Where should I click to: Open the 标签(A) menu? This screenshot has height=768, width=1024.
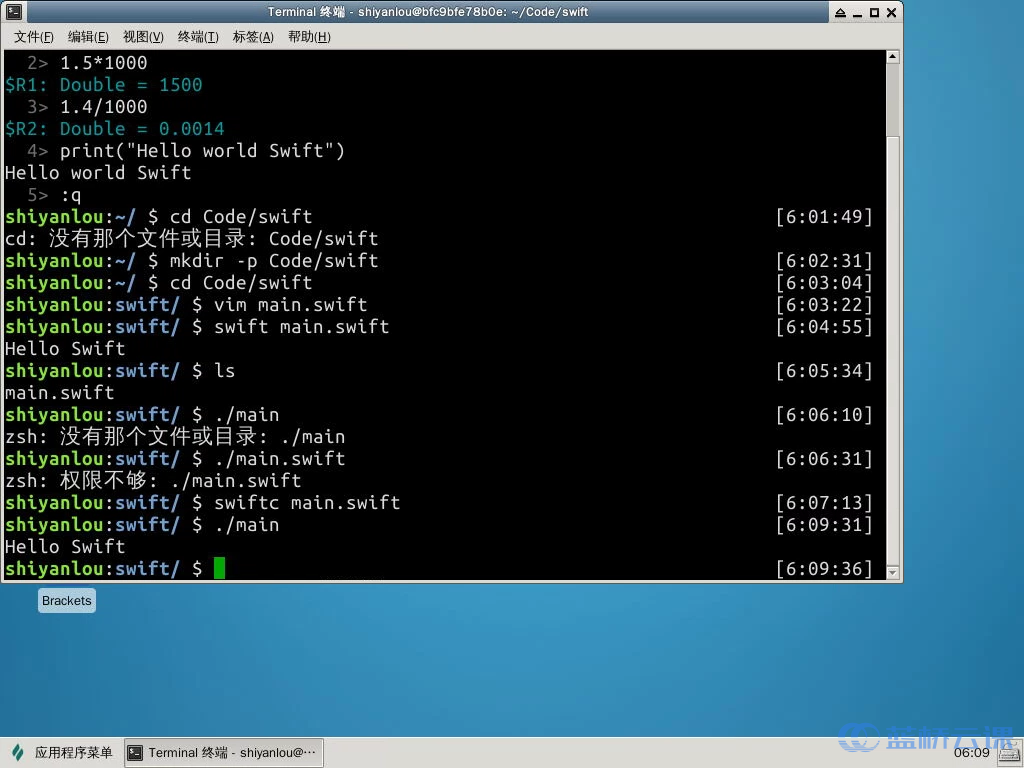[x=253, y=37]
